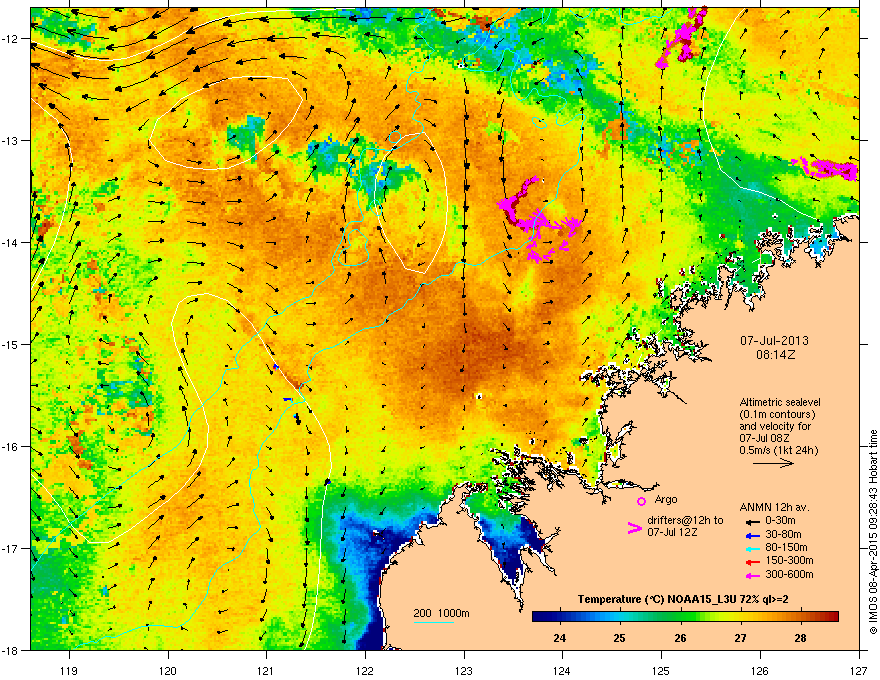Viewport: 880px width, 680px height.
Task: Click longitude axis label 126
Action: coord(760,670)
